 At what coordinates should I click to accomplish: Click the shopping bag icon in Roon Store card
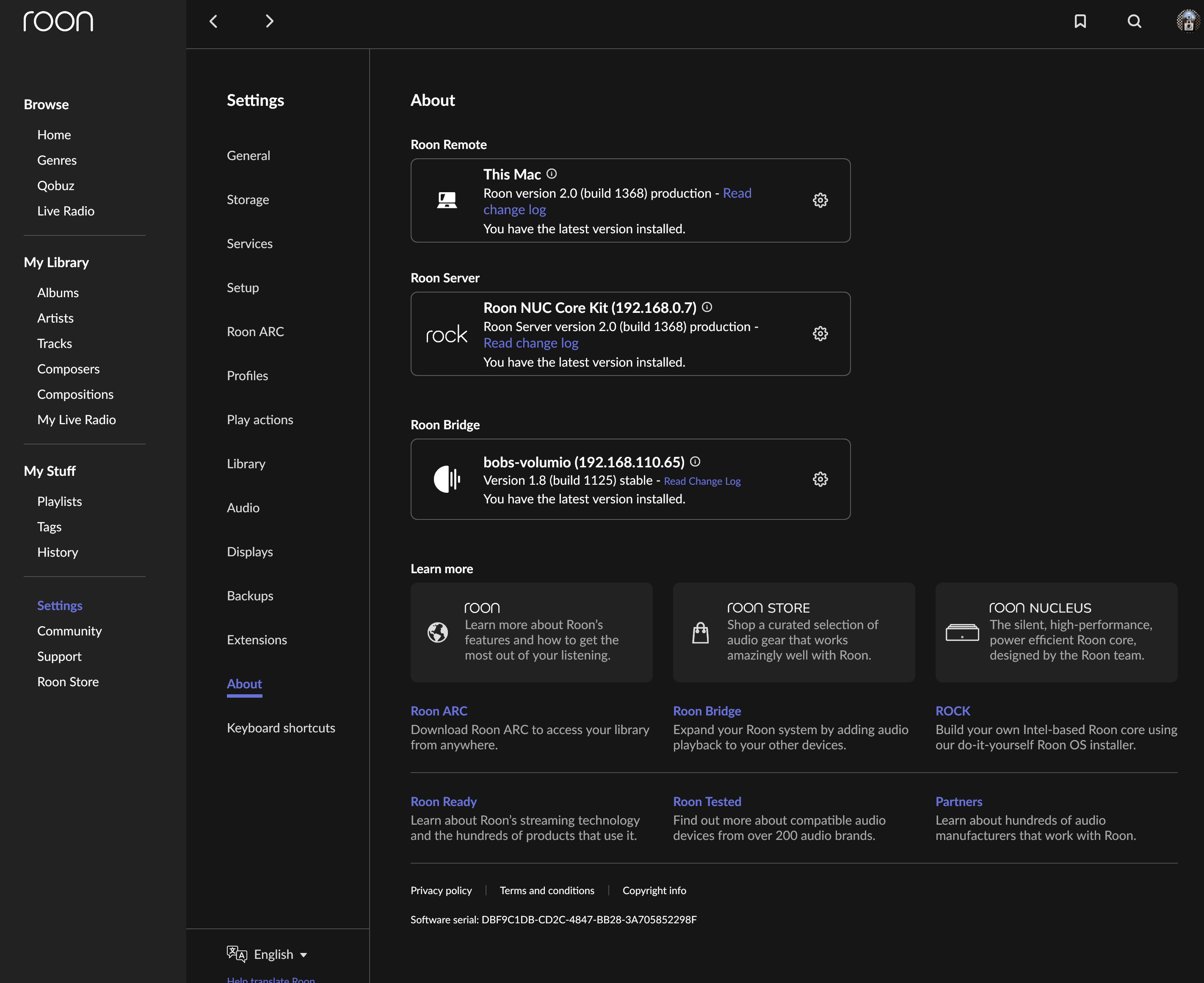pyautogui.click(x=701, y=632)
